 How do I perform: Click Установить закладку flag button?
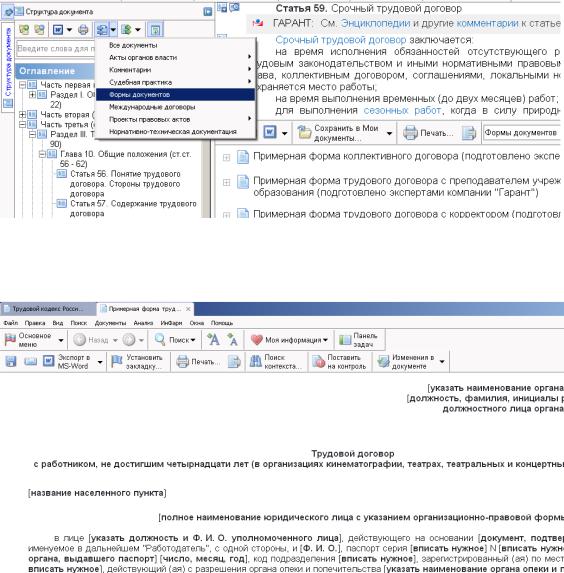point(137,361)
